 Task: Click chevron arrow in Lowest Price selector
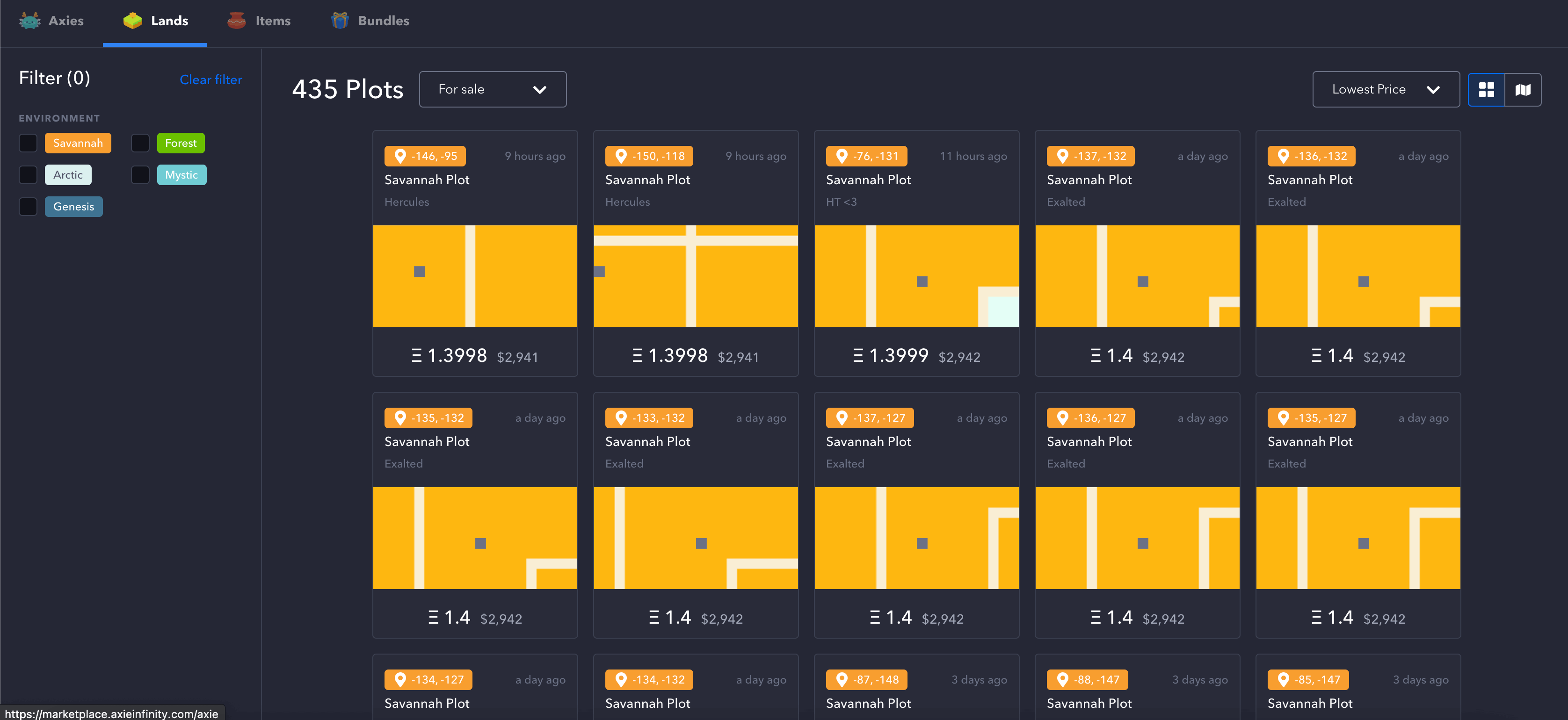[1433, 89]
